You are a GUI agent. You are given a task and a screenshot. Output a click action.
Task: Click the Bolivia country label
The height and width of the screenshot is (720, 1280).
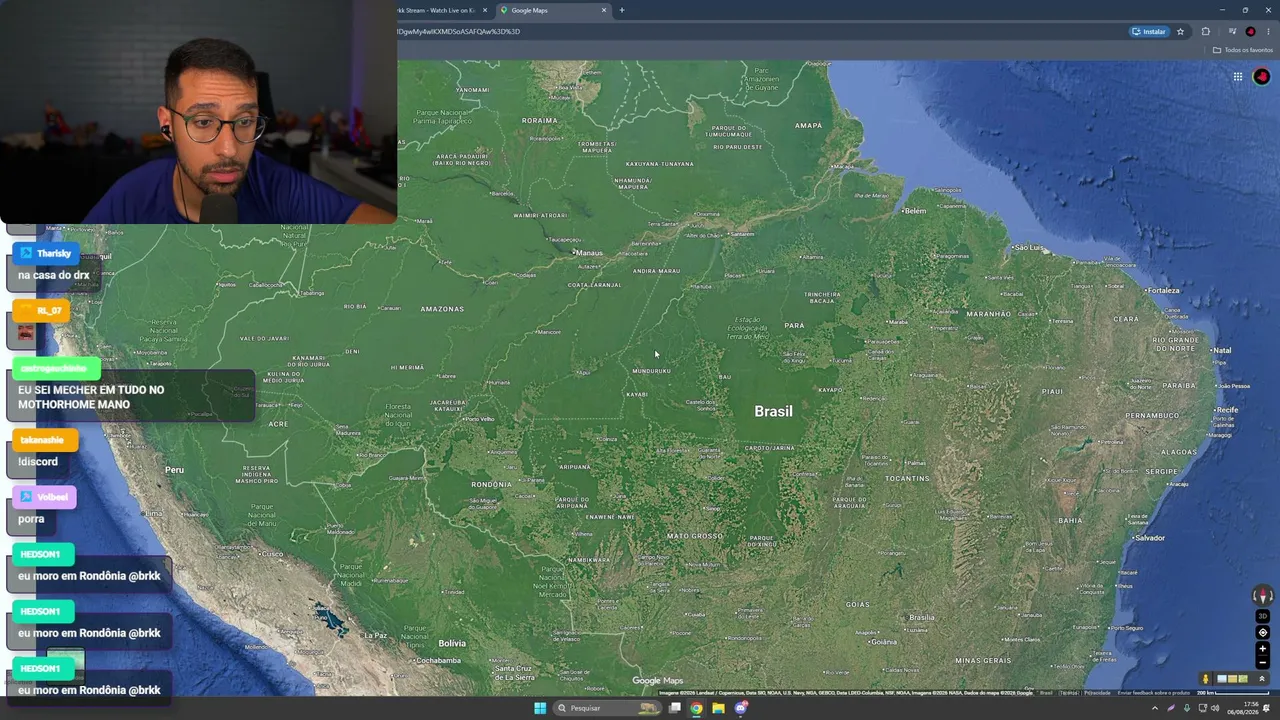[452, 643]
